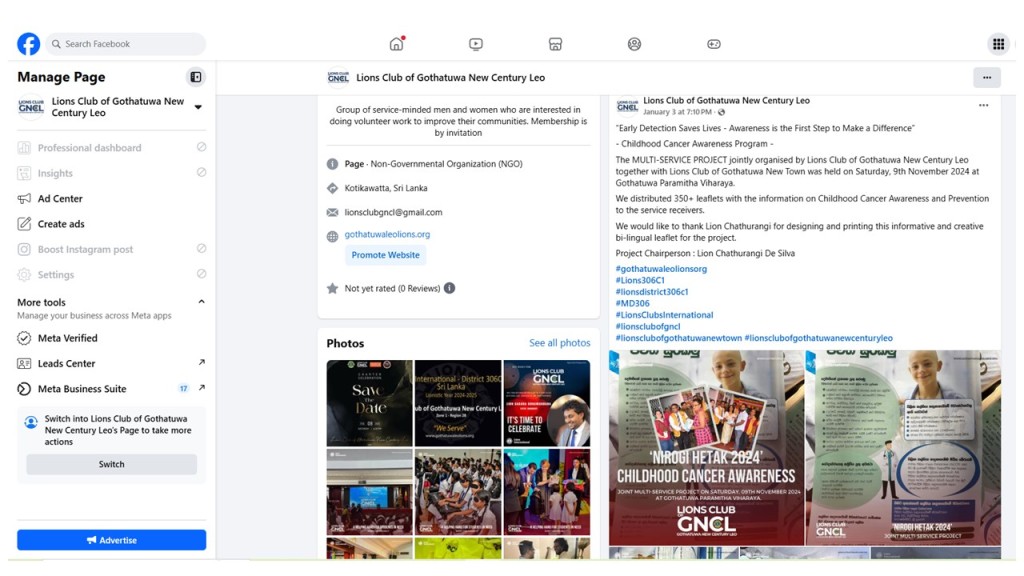Open the Gaming icon in top bar
The image size is (1024, 576).
coord(714,44)
